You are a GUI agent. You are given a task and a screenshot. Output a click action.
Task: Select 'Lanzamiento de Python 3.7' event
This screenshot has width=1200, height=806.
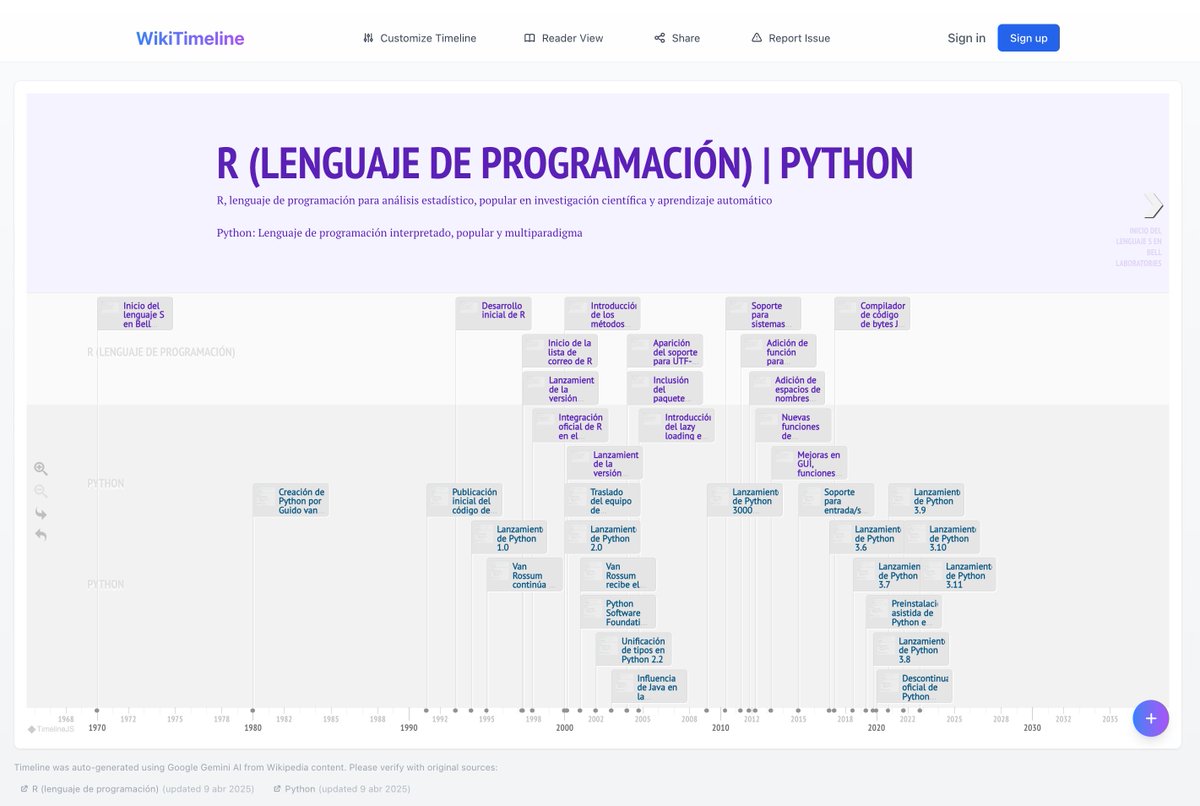point(886,574)
